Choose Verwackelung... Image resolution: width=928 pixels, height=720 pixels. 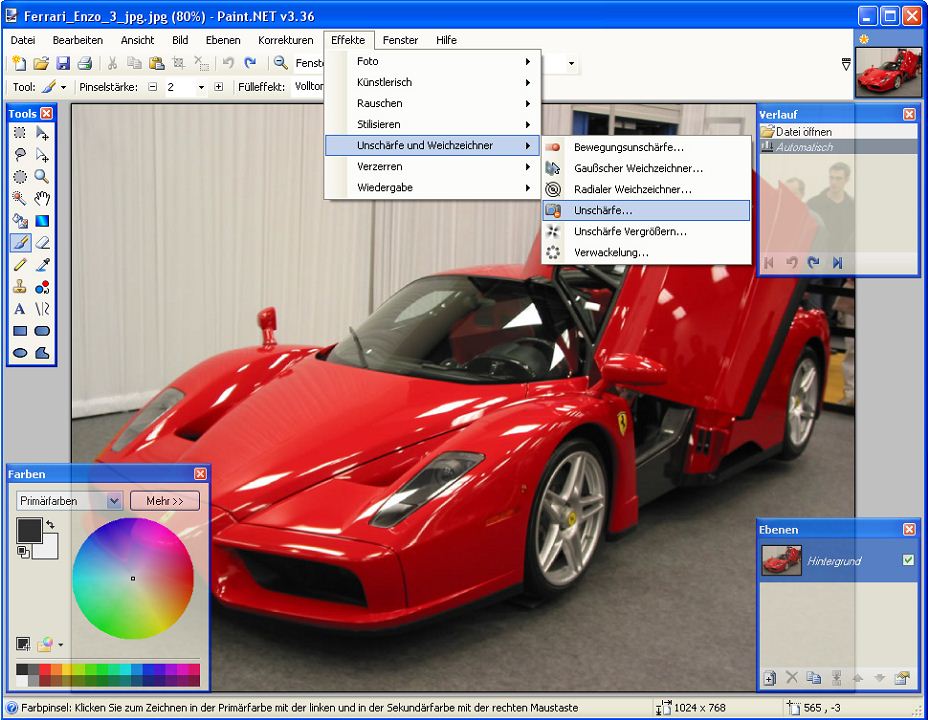pos(646,253)
